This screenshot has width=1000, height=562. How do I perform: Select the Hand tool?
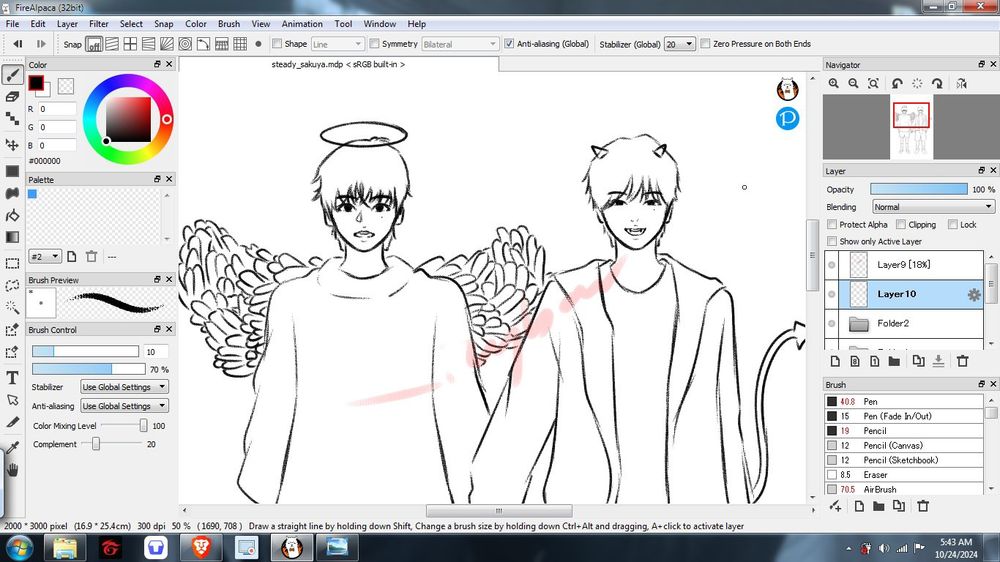(12, 470)
